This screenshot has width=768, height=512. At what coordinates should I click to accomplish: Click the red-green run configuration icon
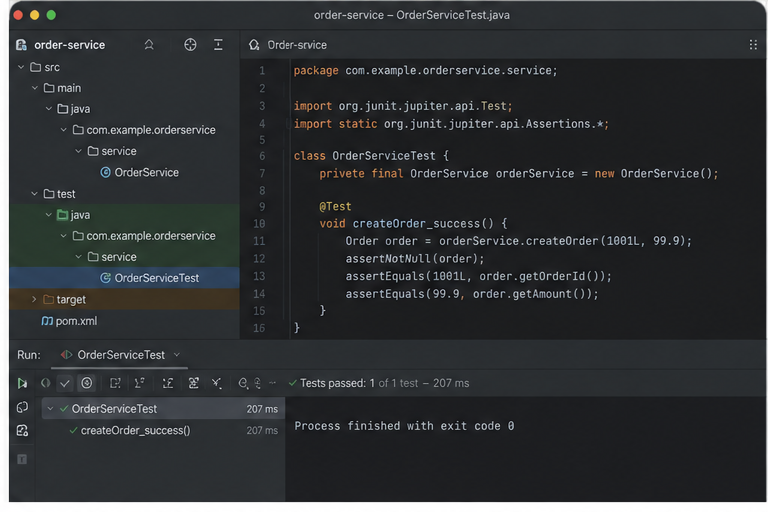click(66, 355)
